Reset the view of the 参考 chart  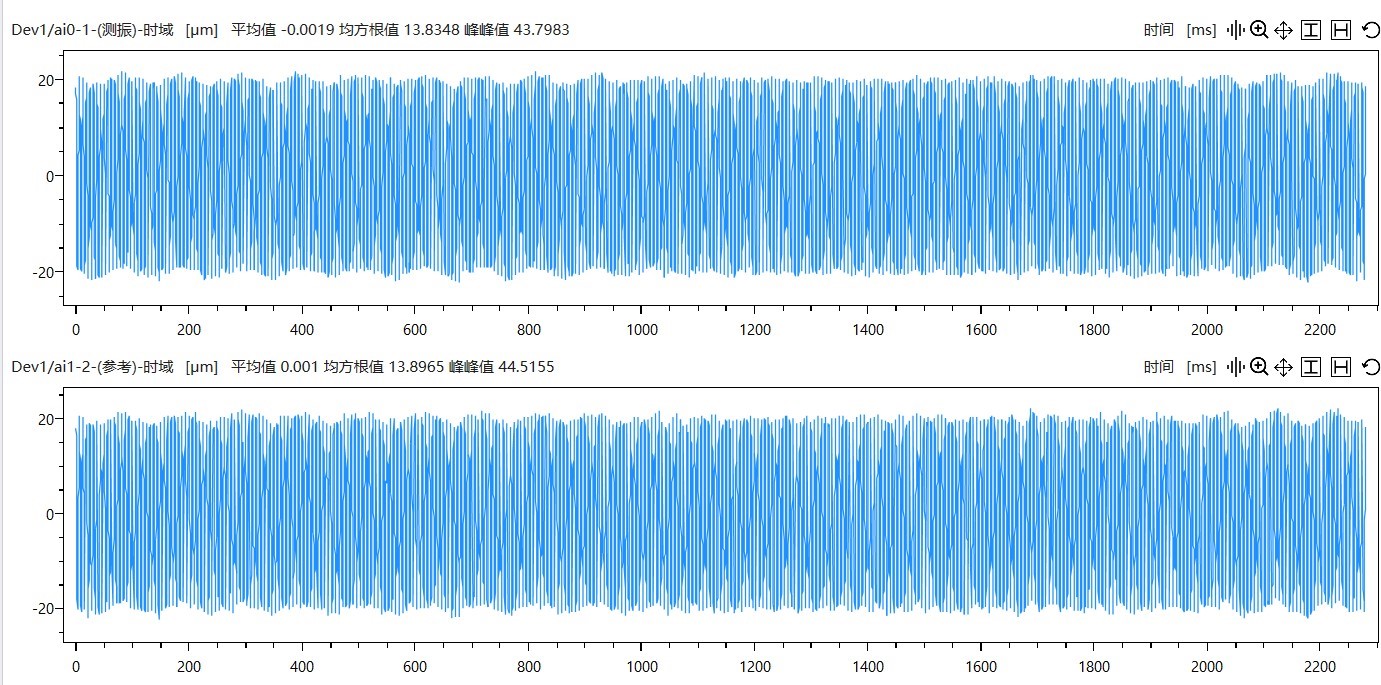click(x=1371, y=367)
